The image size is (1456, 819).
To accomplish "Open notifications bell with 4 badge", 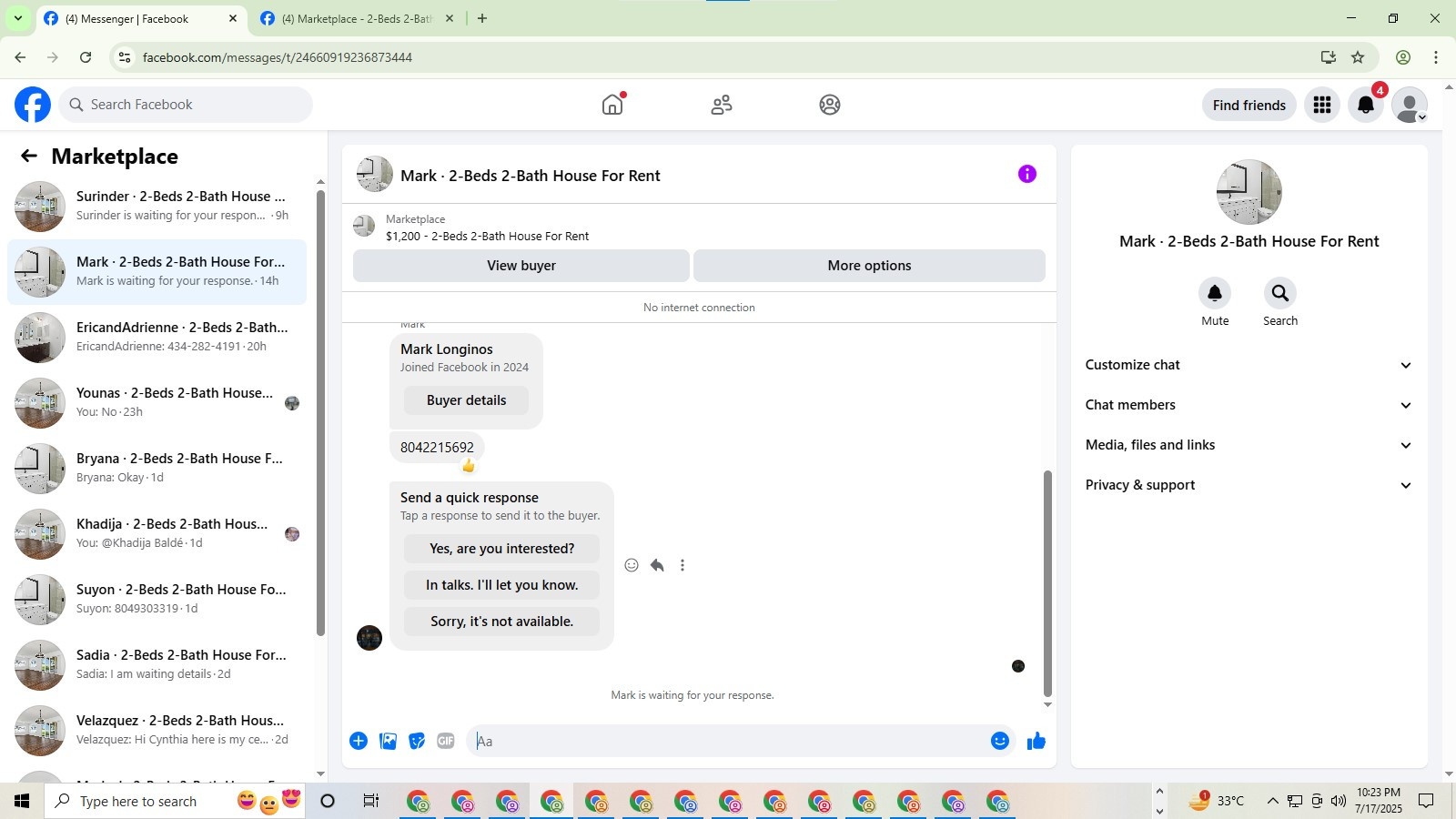I will (x=1366, y=105).
